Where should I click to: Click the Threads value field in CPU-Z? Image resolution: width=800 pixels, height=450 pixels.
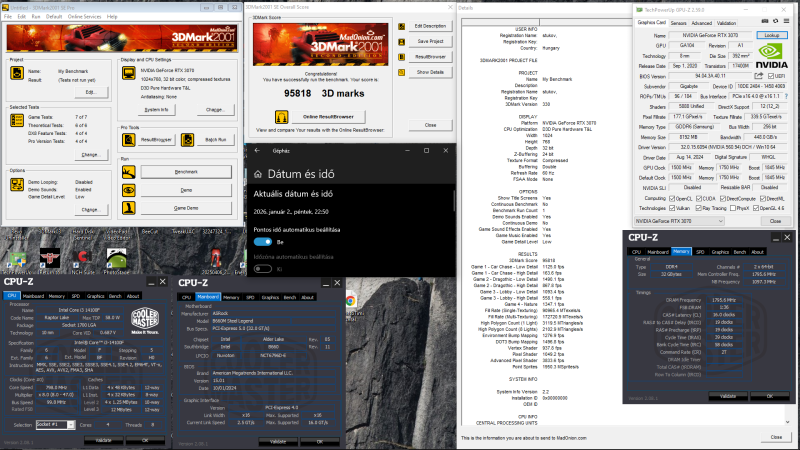152,424
